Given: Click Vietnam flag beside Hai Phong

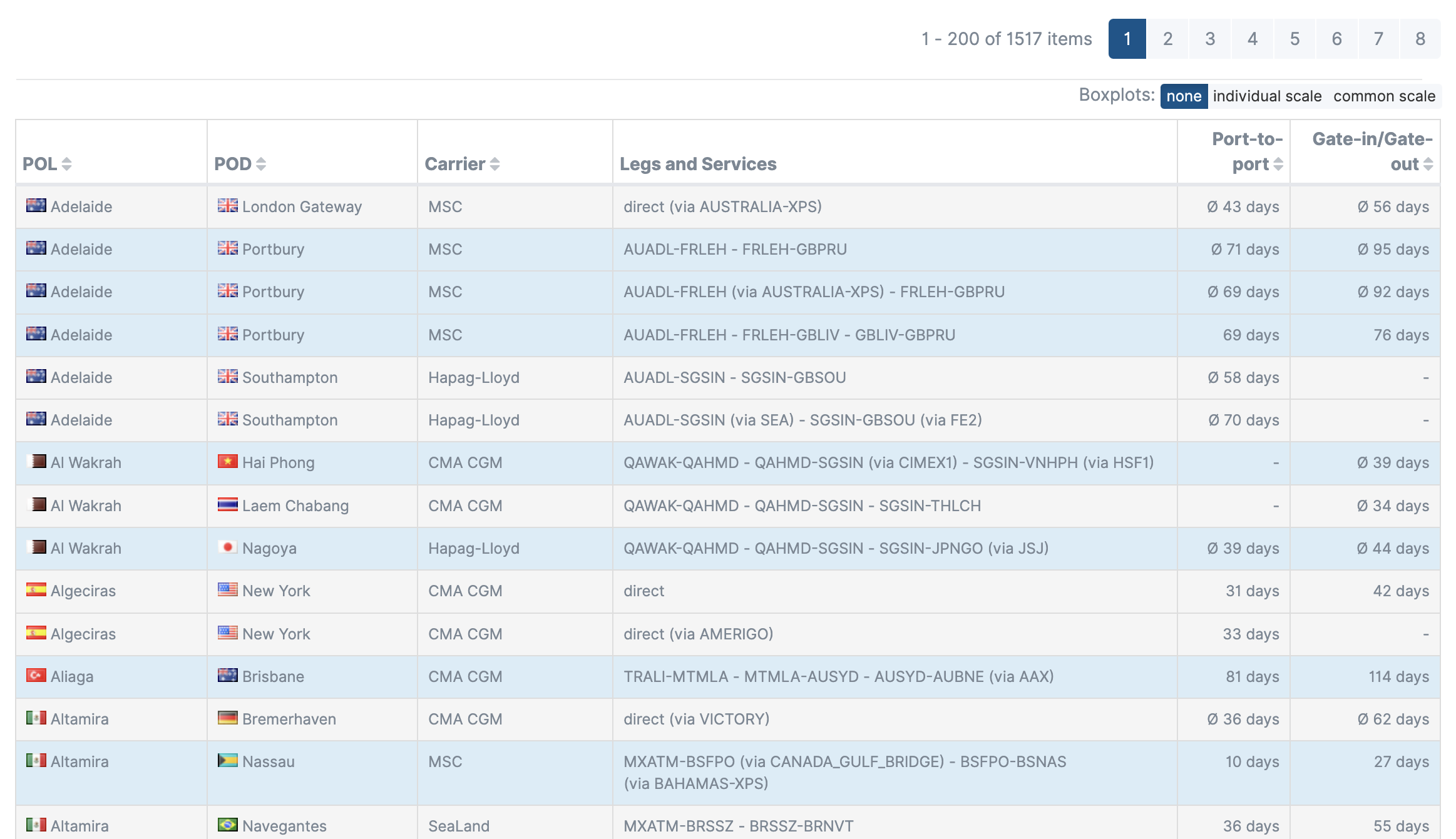Looking at the screenshot, I should pyautogui.click(x=228, y=461).
